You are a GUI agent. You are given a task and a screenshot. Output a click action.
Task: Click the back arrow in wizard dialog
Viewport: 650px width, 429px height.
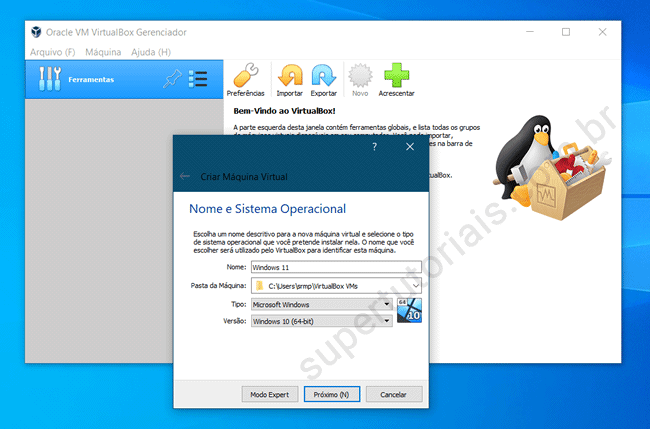coord(184,176)
